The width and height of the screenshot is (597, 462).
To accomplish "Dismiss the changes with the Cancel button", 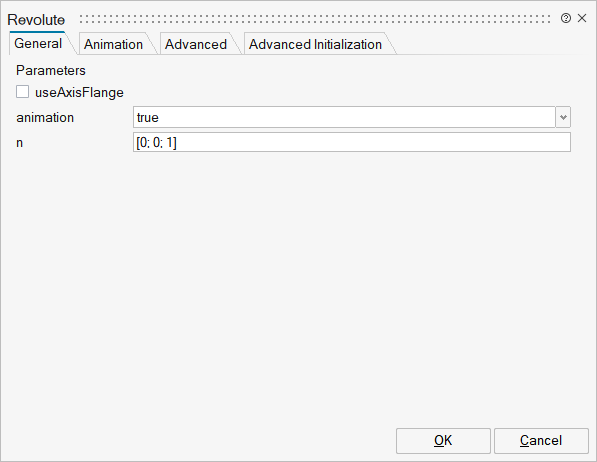I will [x=541, y=441].
